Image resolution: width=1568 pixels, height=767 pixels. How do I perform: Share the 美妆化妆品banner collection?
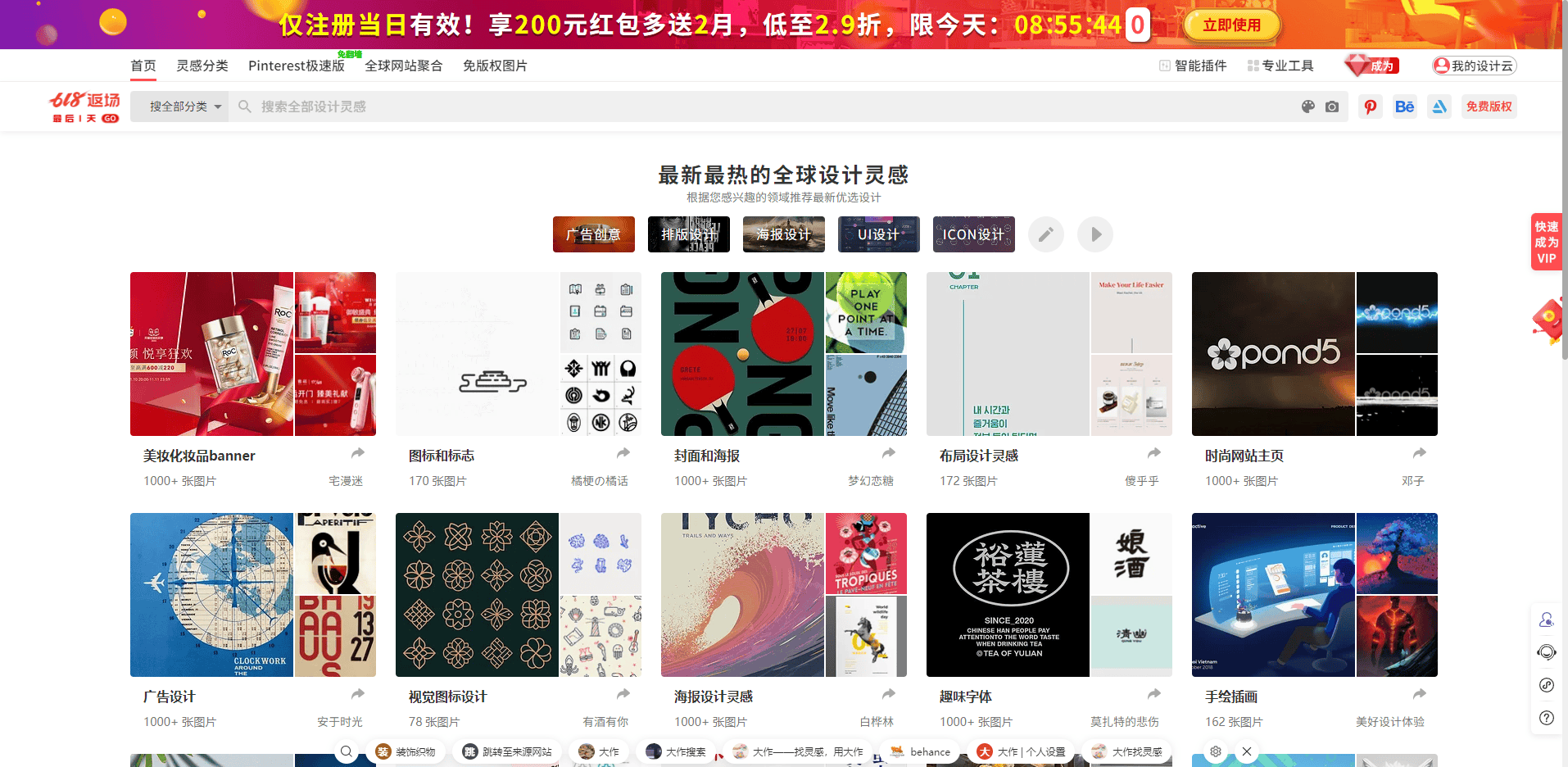[x=358, y=453]
